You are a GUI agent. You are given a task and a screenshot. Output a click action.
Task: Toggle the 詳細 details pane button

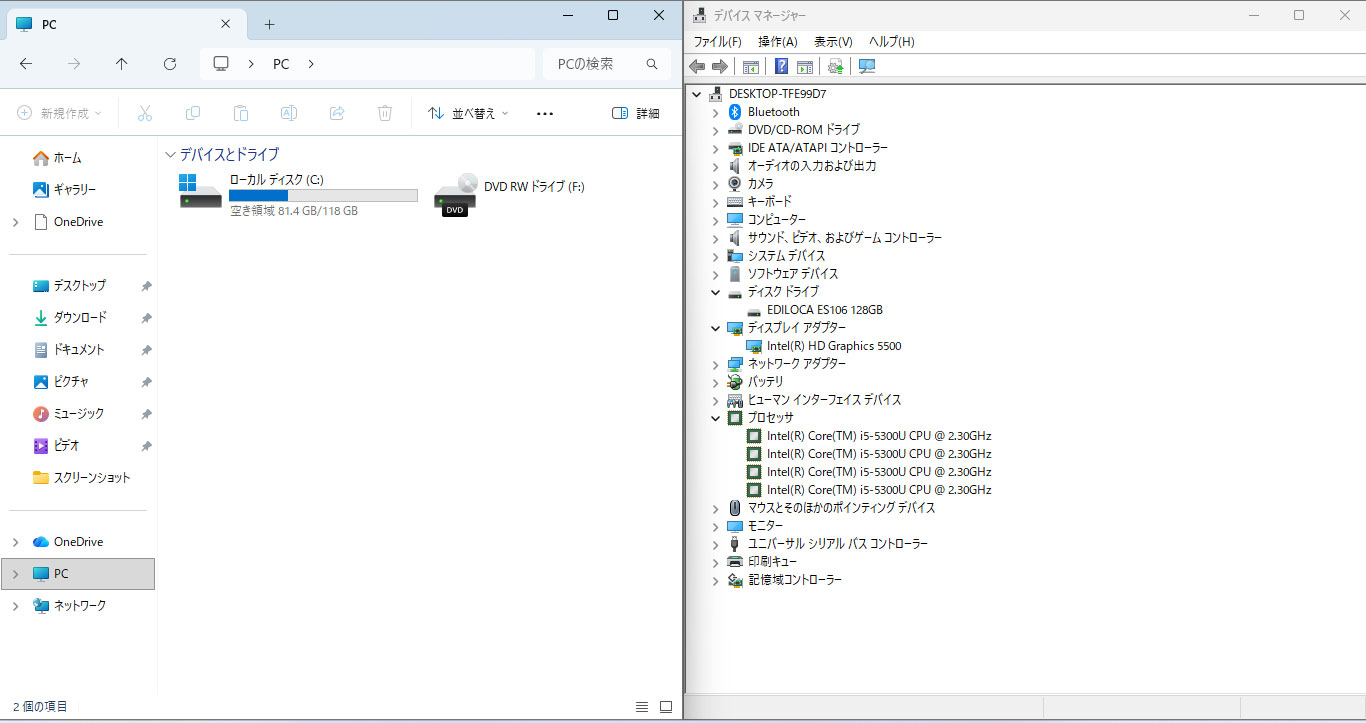(635, 114)
